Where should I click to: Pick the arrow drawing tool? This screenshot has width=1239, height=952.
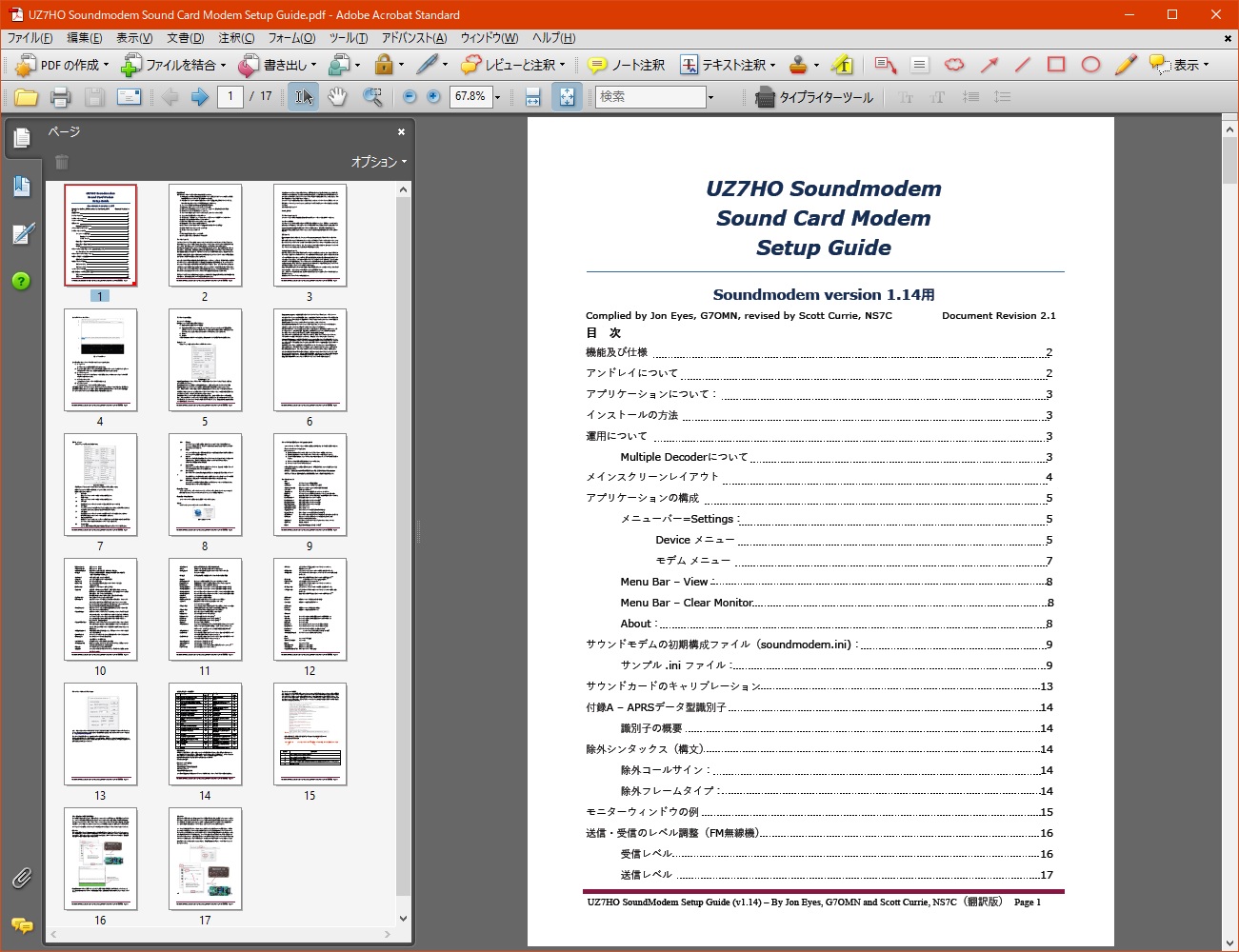tap(989, 65)
